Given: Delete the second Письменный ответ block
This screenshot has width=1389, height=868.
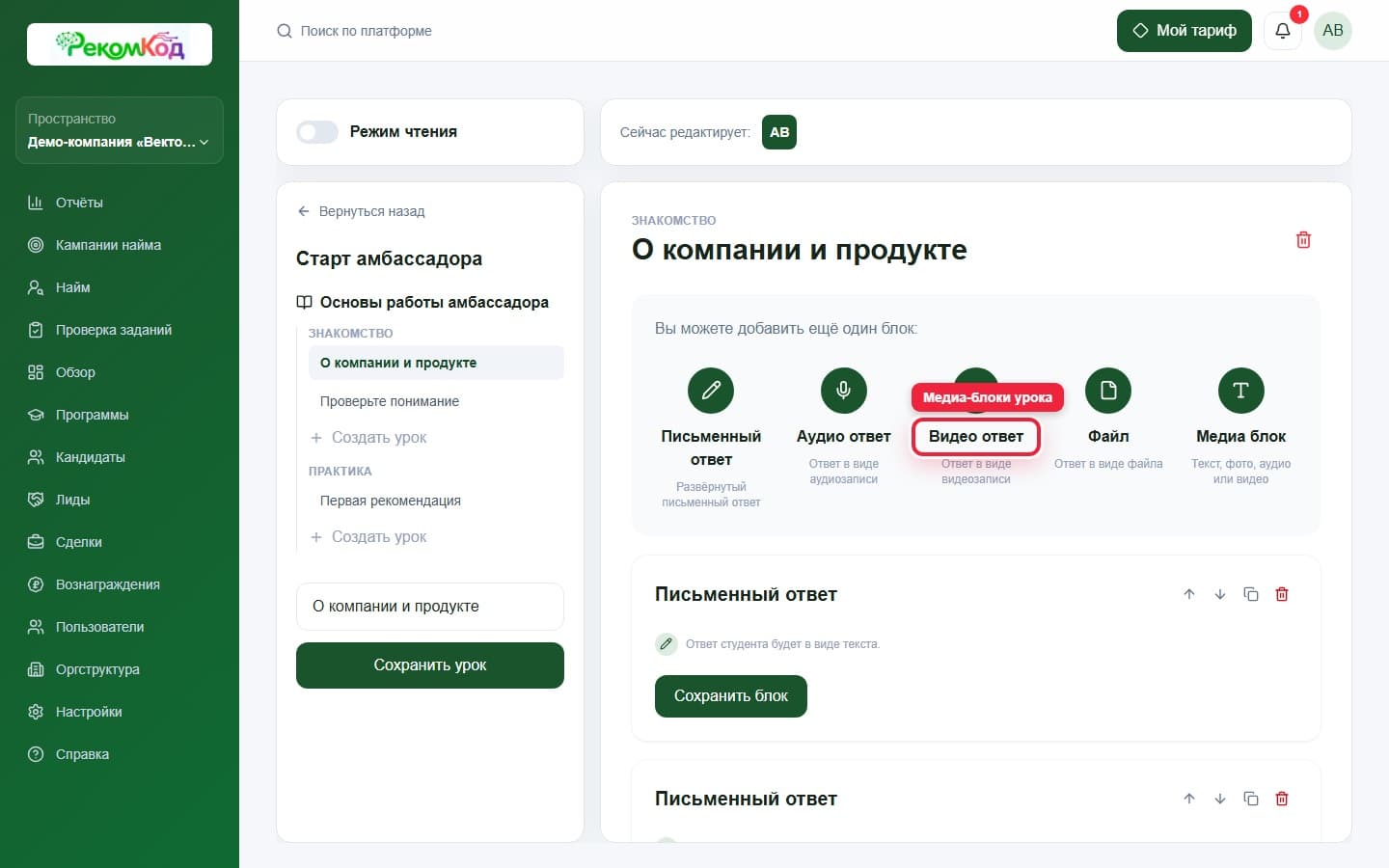Looking at the screenshot, I should 1282,799.
